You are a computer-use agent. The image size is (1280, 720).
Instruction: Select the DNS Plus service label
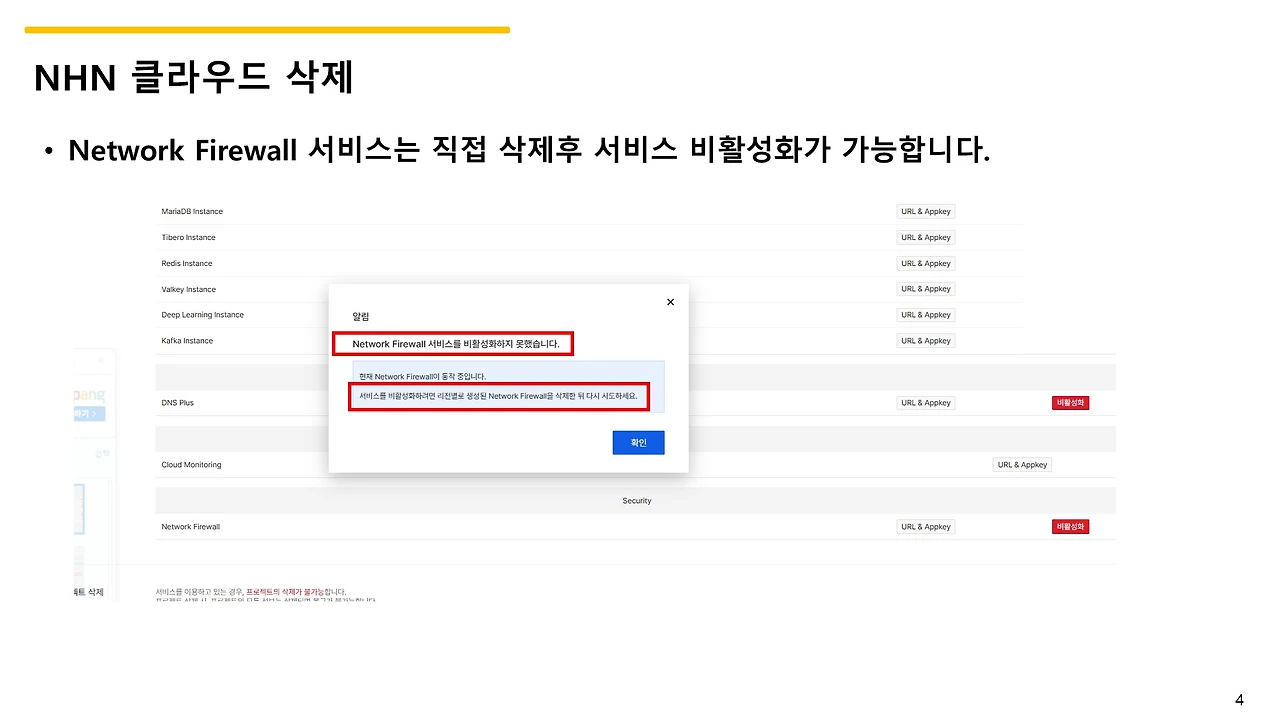tap(177, 403)
